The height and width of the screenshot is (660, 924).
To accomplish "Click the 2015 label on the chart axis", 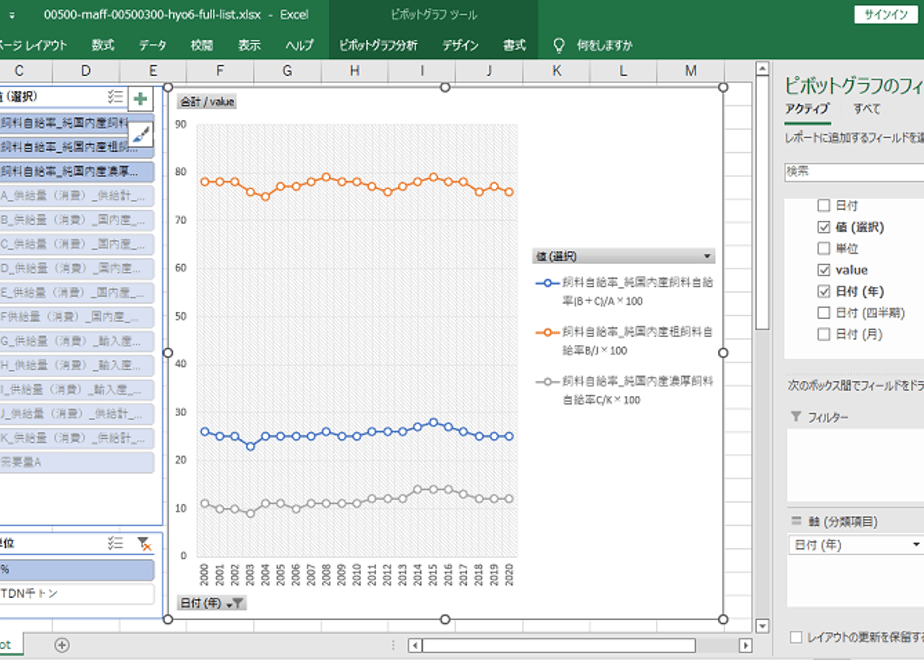I will click(433, 575).
